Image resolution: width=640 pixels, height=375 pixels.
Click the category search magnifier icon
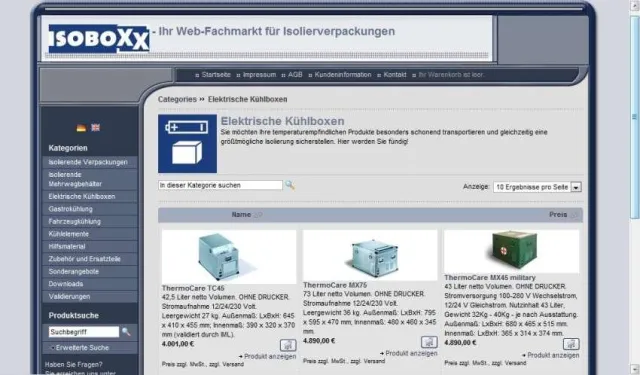(289, 185)
